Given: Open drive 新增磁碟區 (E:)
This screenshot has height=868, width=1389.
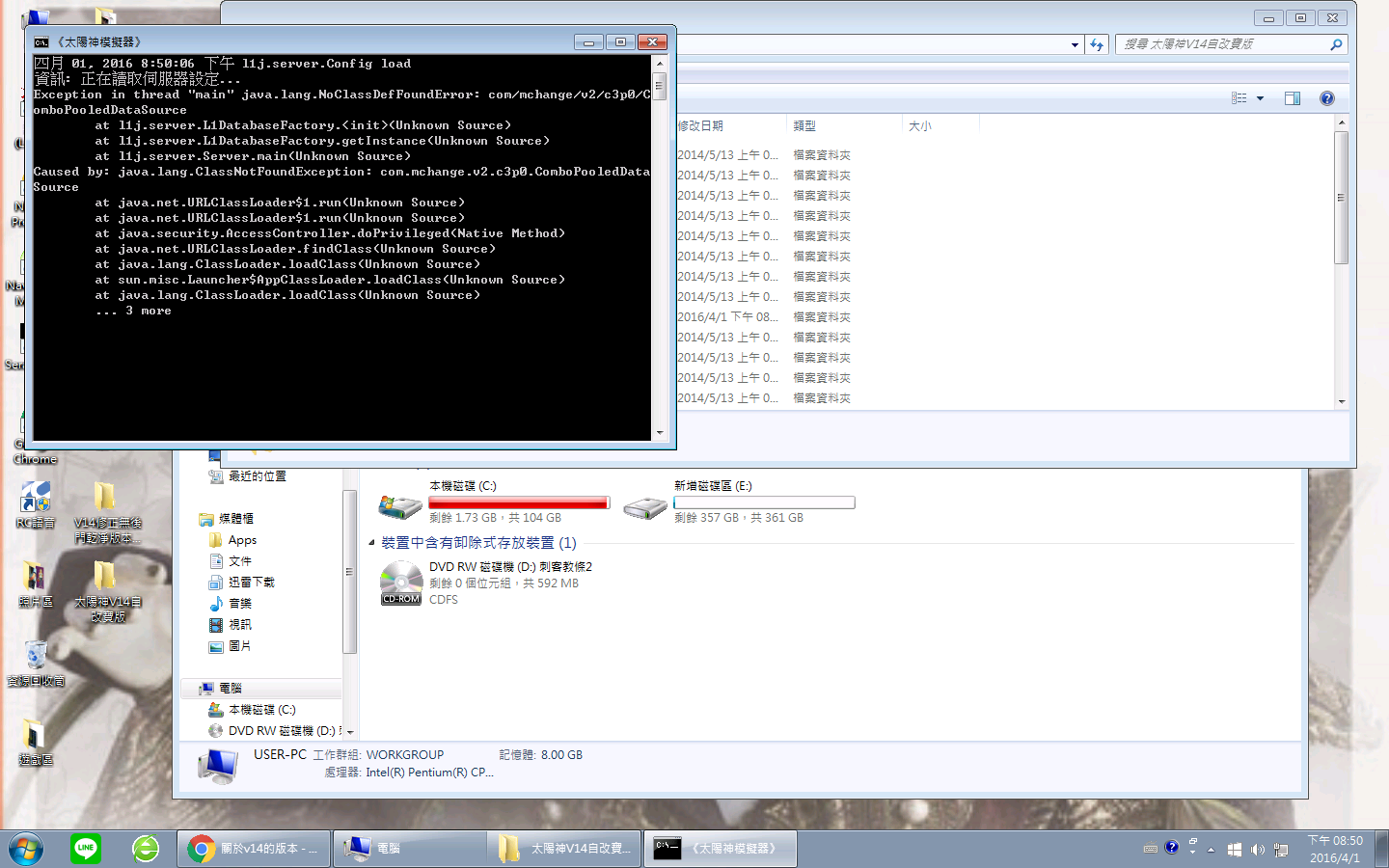Looking at the screenshot, I should (740, 502).
